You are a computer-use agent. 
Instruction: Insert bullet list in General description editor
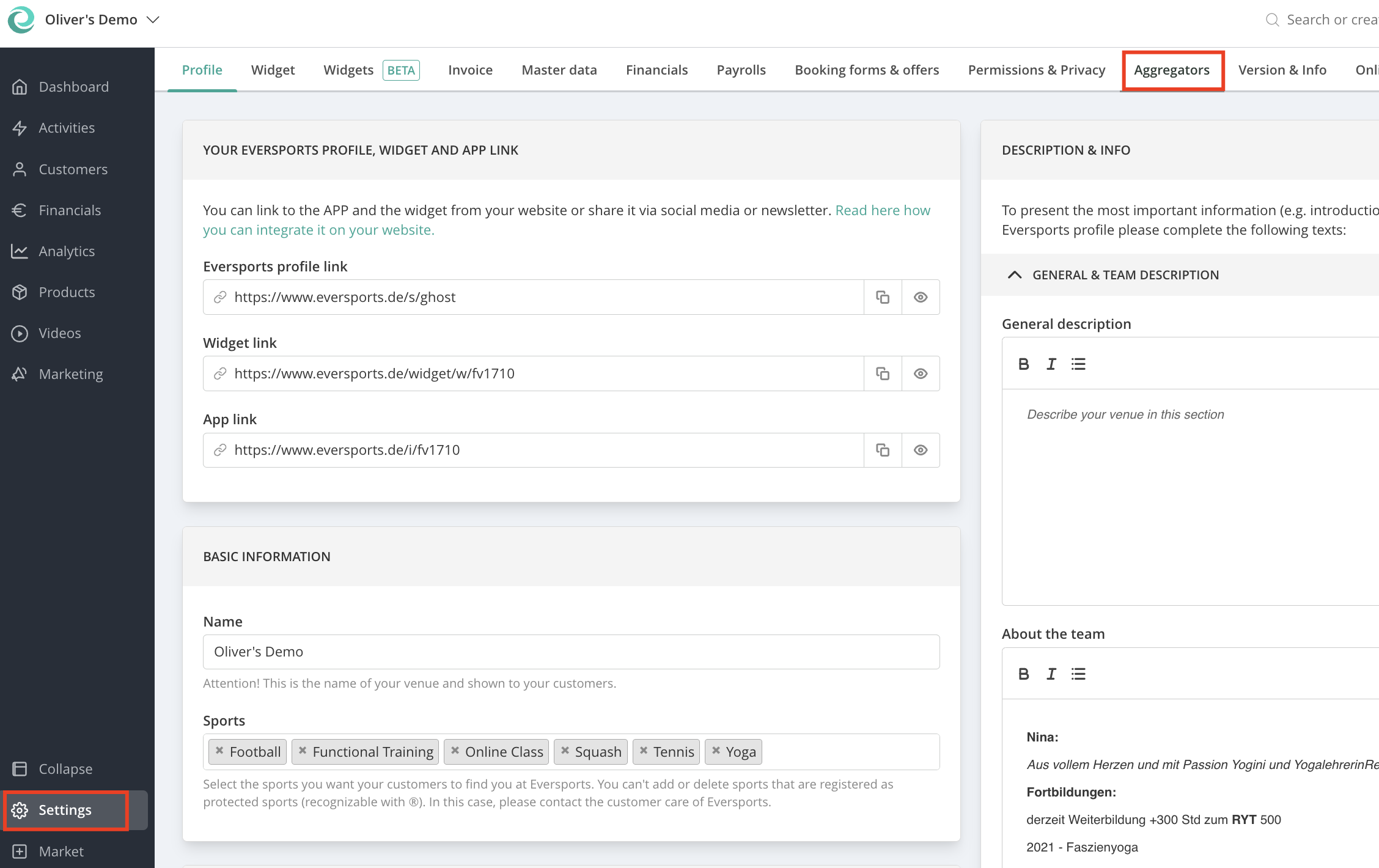[1078, 364]
